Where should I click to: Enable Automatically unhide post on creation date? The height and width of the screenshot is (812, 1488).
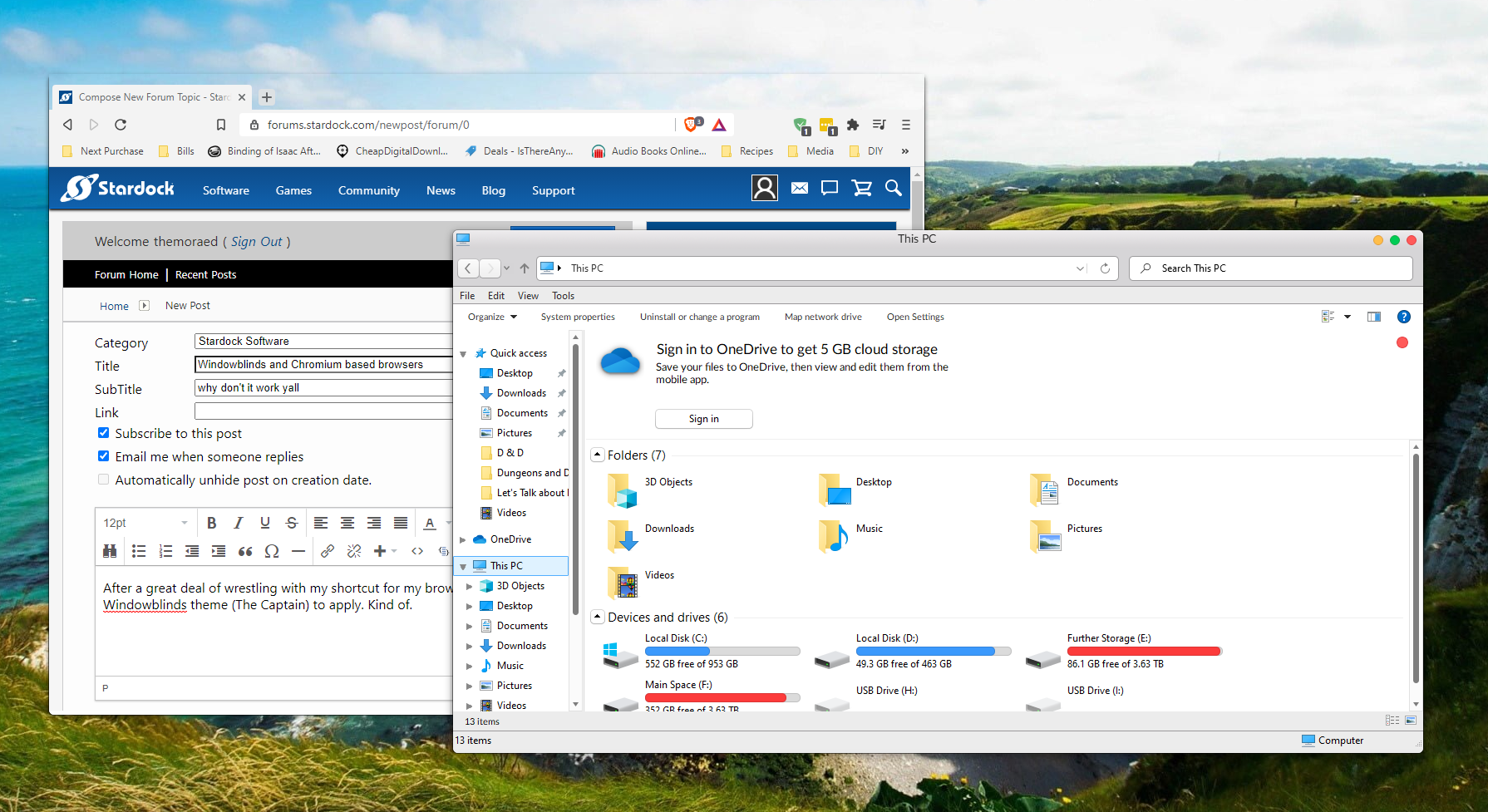[x=104, y=480]
